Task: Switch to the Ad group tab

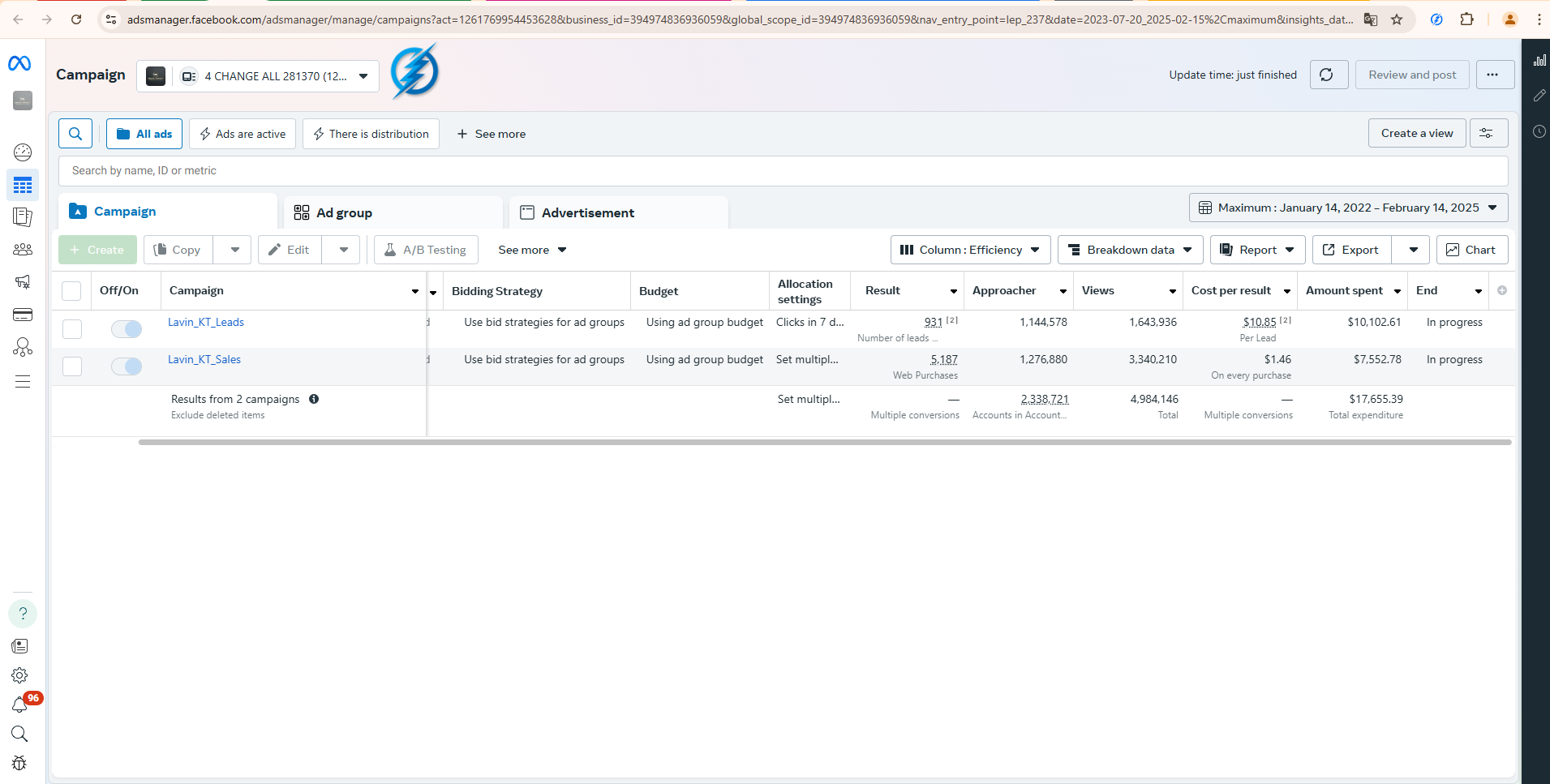Action: point(393,212)
